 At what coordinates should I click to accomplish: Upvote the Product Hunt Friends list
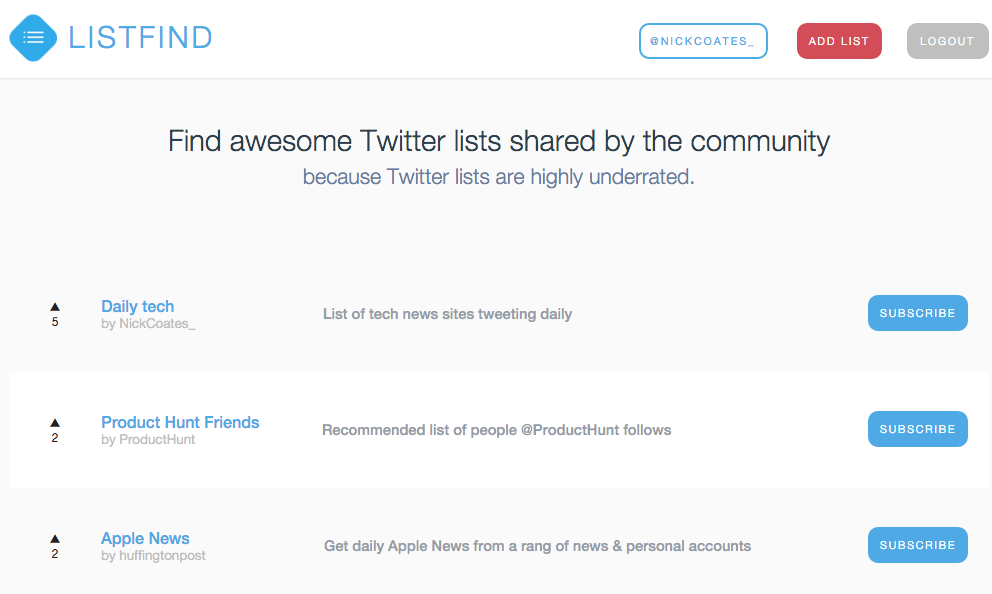click(55, 423)
